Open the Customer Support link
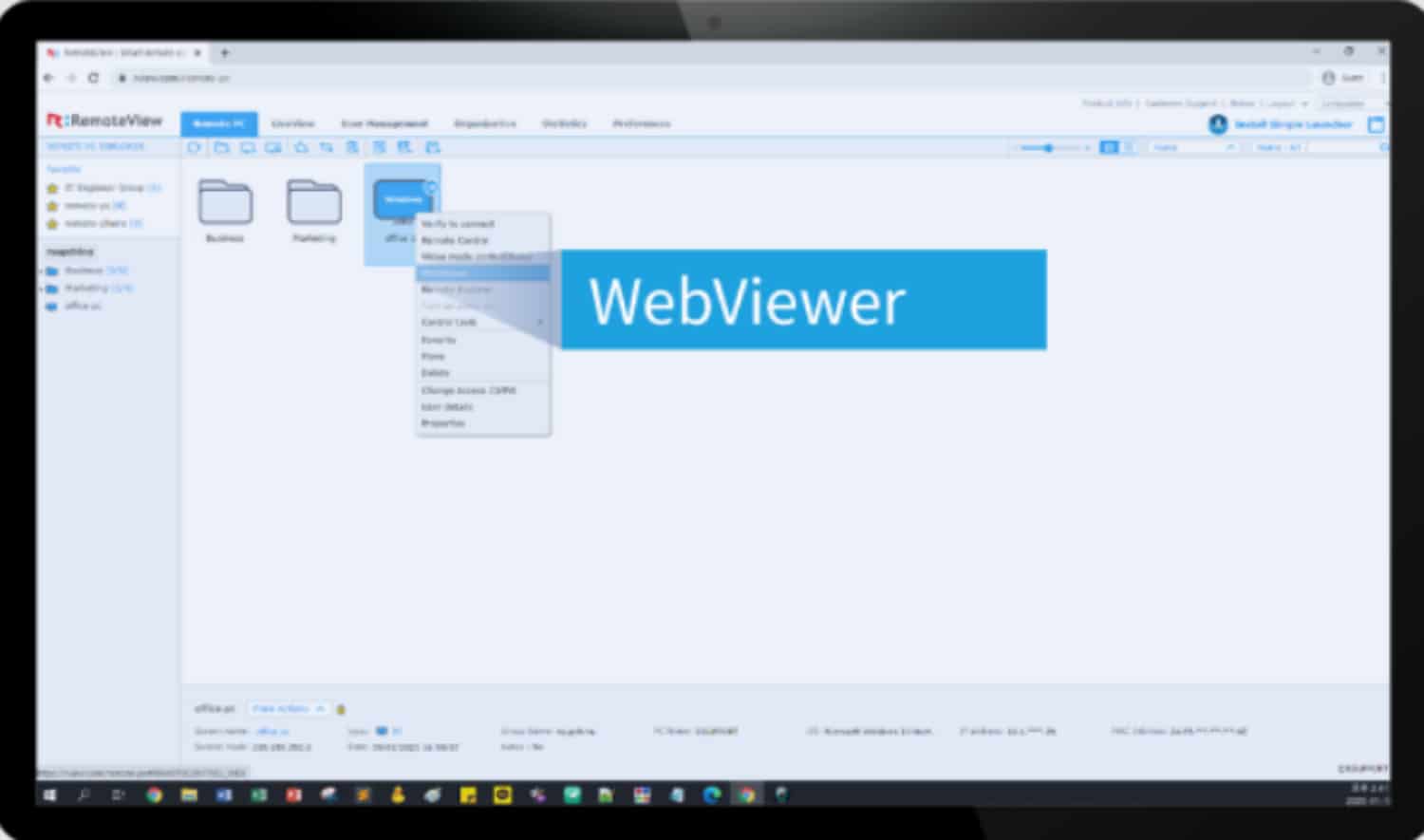Screen dimensions: 1424x840 click(1180, 103)
